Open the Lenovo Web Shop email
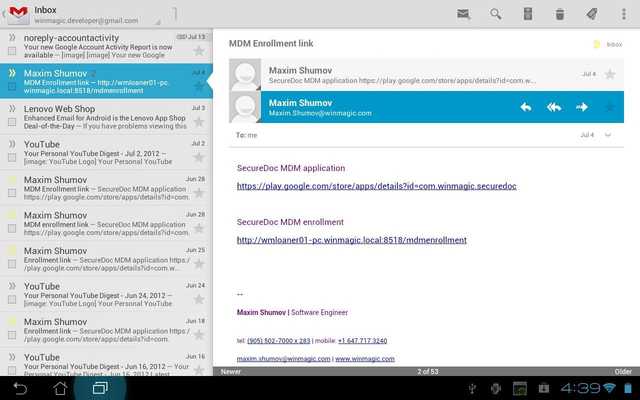The height and width of the screenshot is (400, 640). click(x=106, y=117)
